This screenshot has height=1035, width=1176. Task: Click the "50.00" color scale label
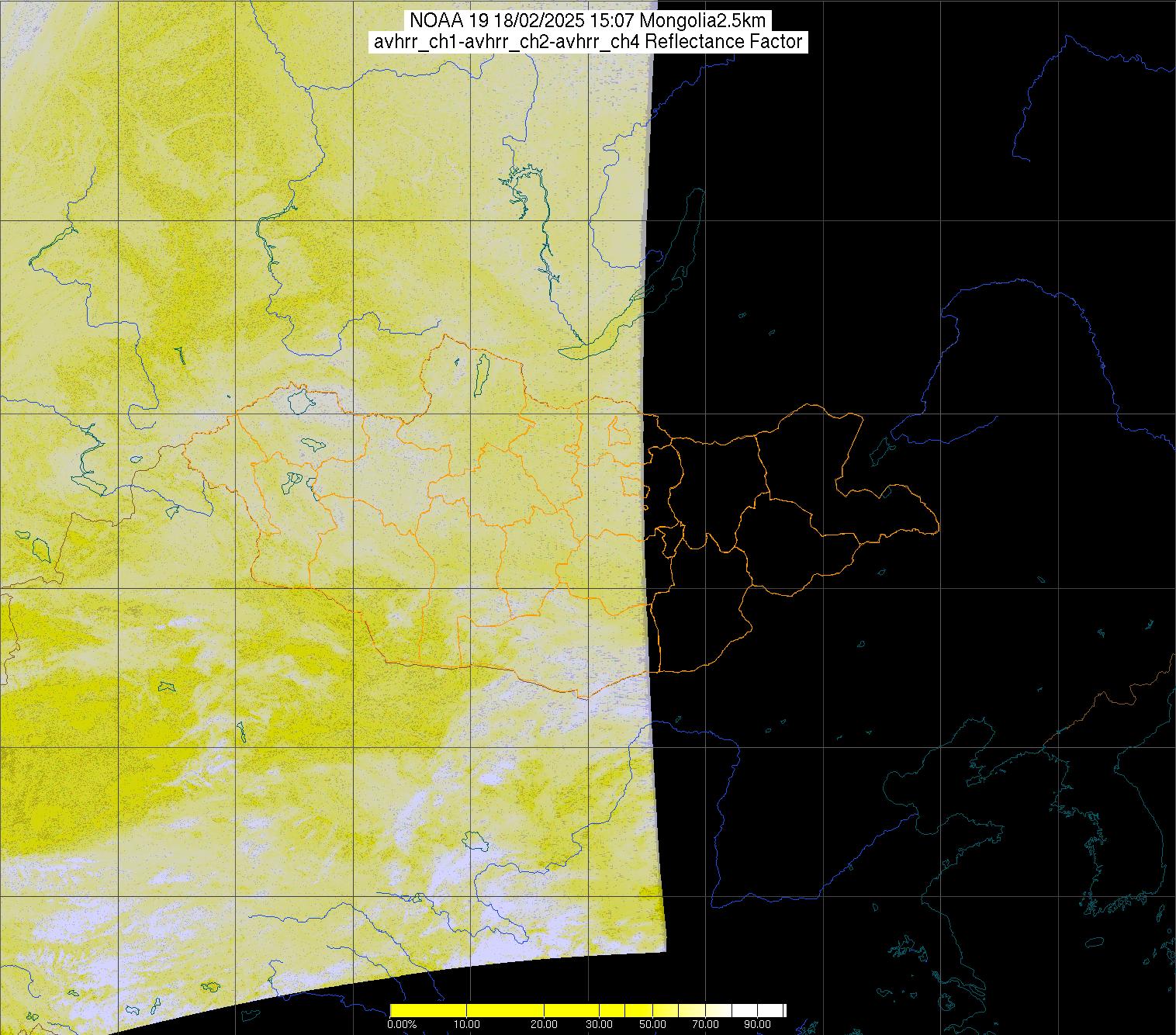tap(652, 1025)
